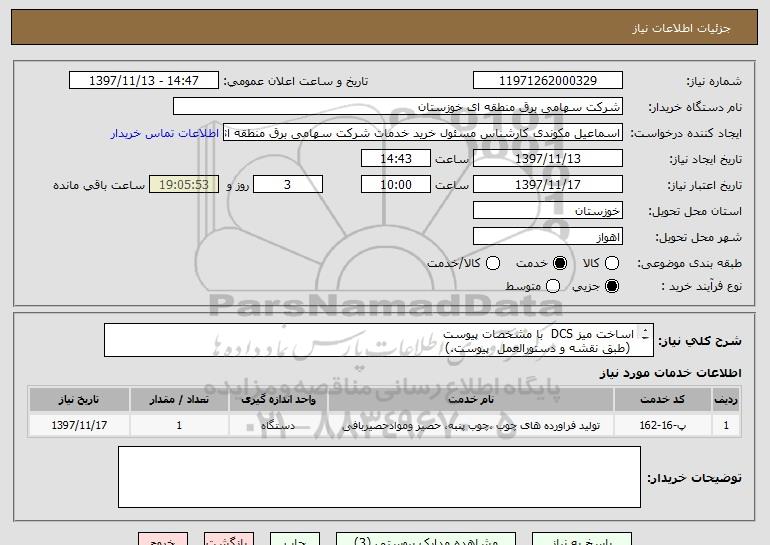Select the خدمت subject category option
Viewport: 770px width, 545px height.
point(560,263)
